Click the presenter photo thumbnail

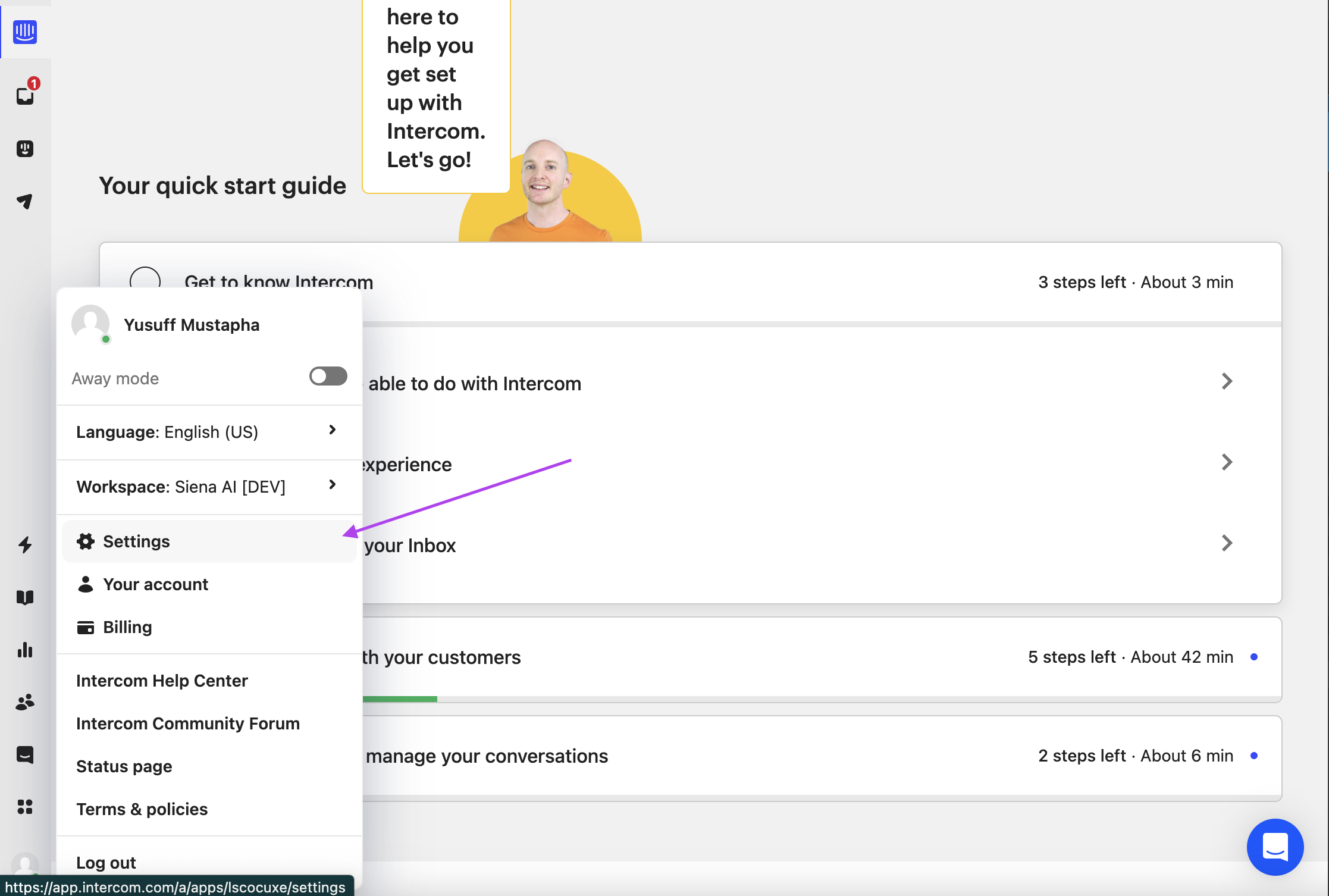(550, 190)
